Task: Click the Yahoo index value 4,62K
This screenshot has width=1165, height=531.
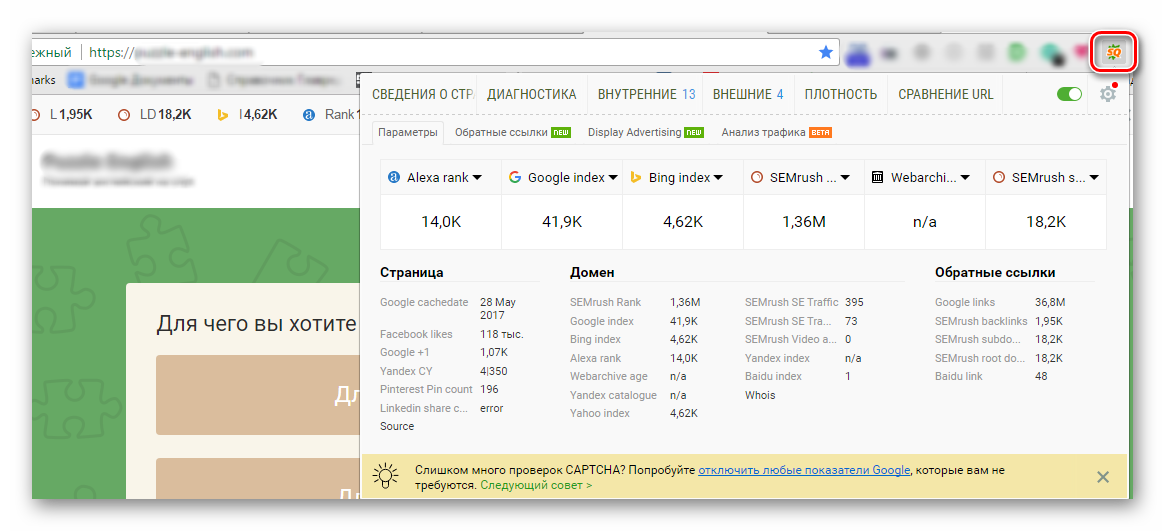Action: click(684, 414)
